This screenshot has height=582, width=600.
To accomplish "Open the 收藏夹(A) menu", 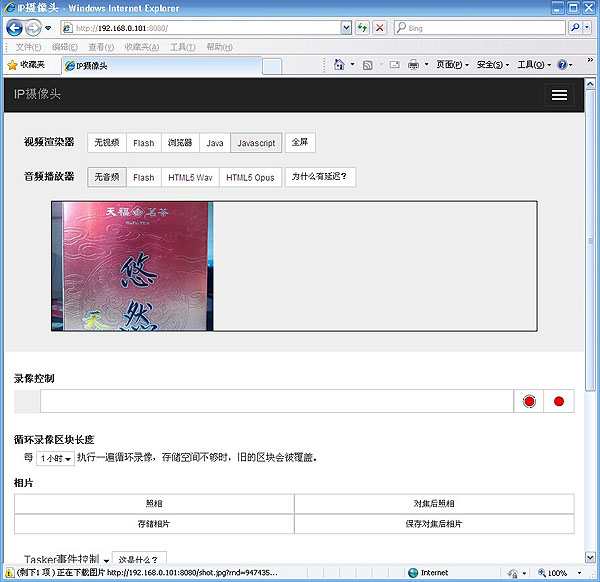I will click(142, 47).
